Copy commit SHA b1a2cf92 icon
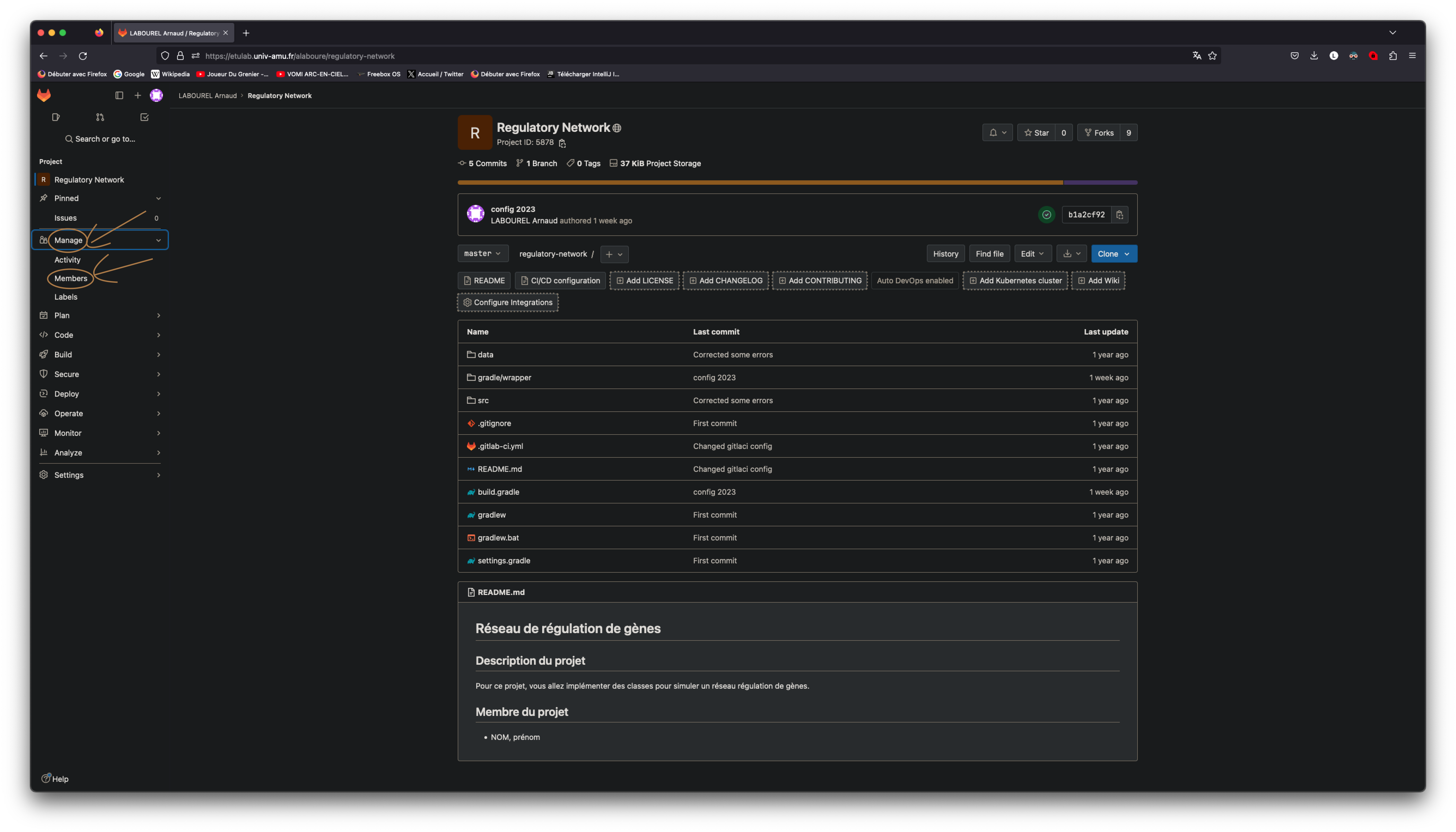 (x=1120, y=215)
